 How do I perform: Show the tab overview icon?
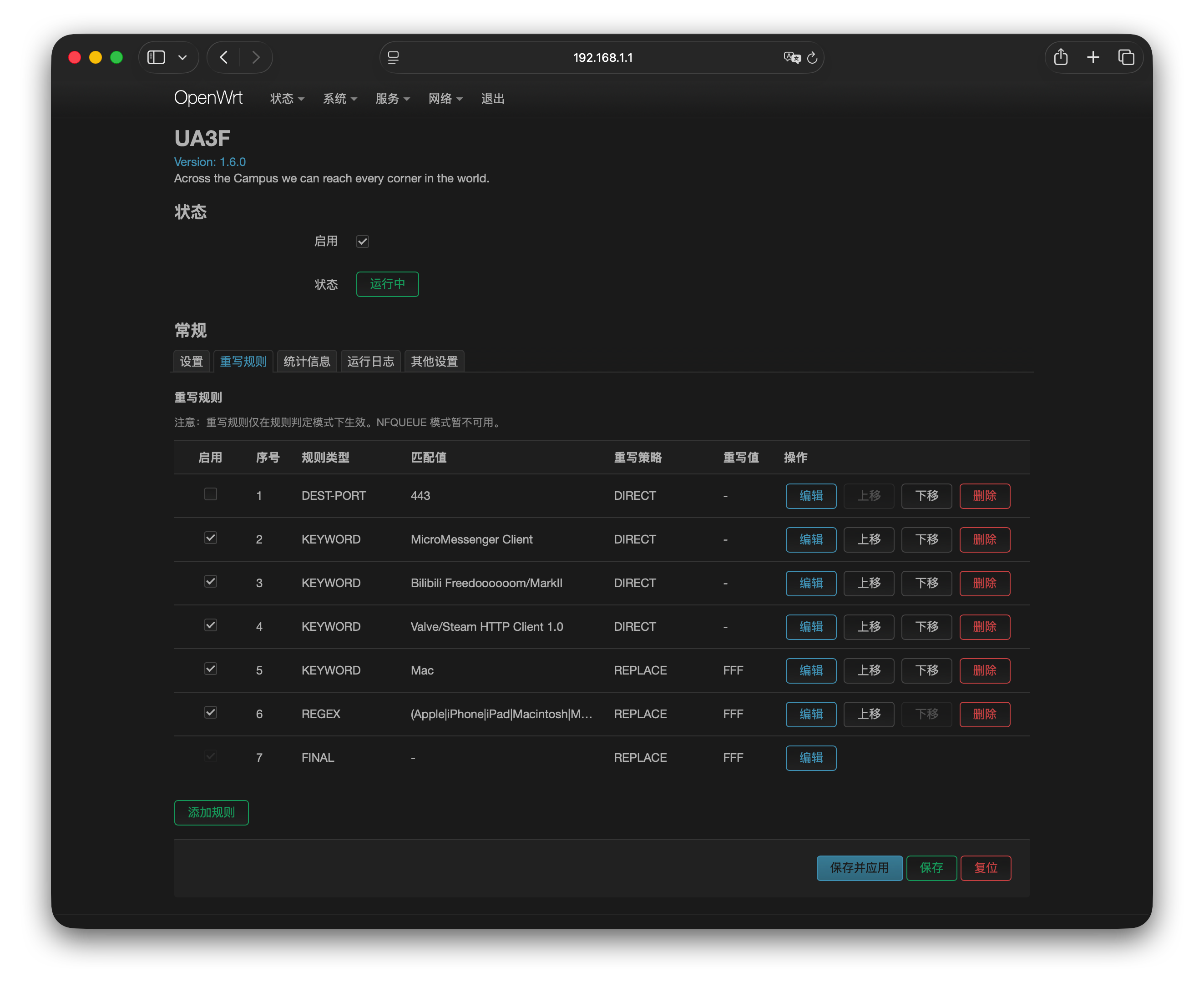pos(1125,57)
